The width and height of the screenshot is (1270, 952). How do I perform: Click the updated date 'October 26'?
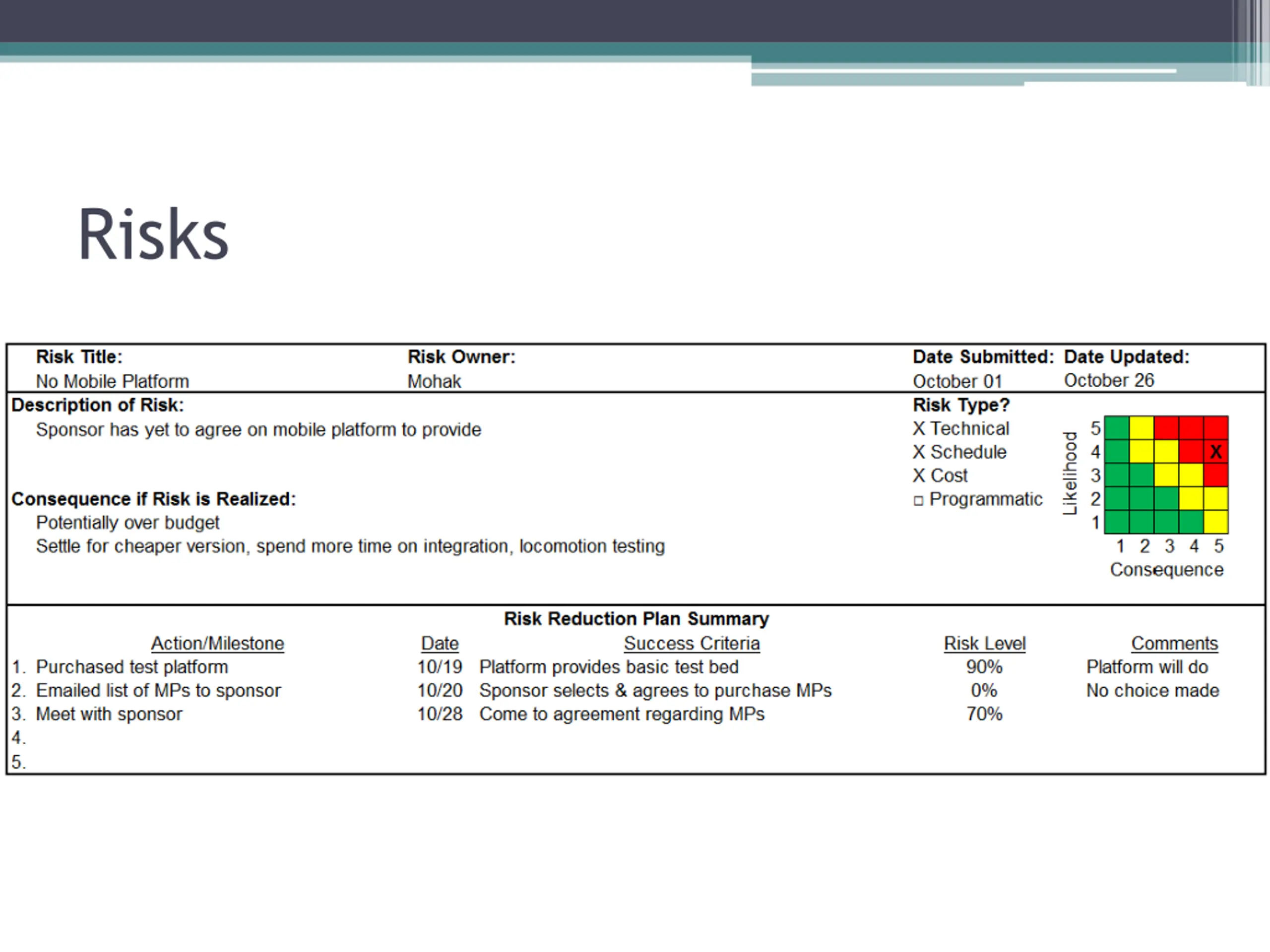click(1109, 380)
